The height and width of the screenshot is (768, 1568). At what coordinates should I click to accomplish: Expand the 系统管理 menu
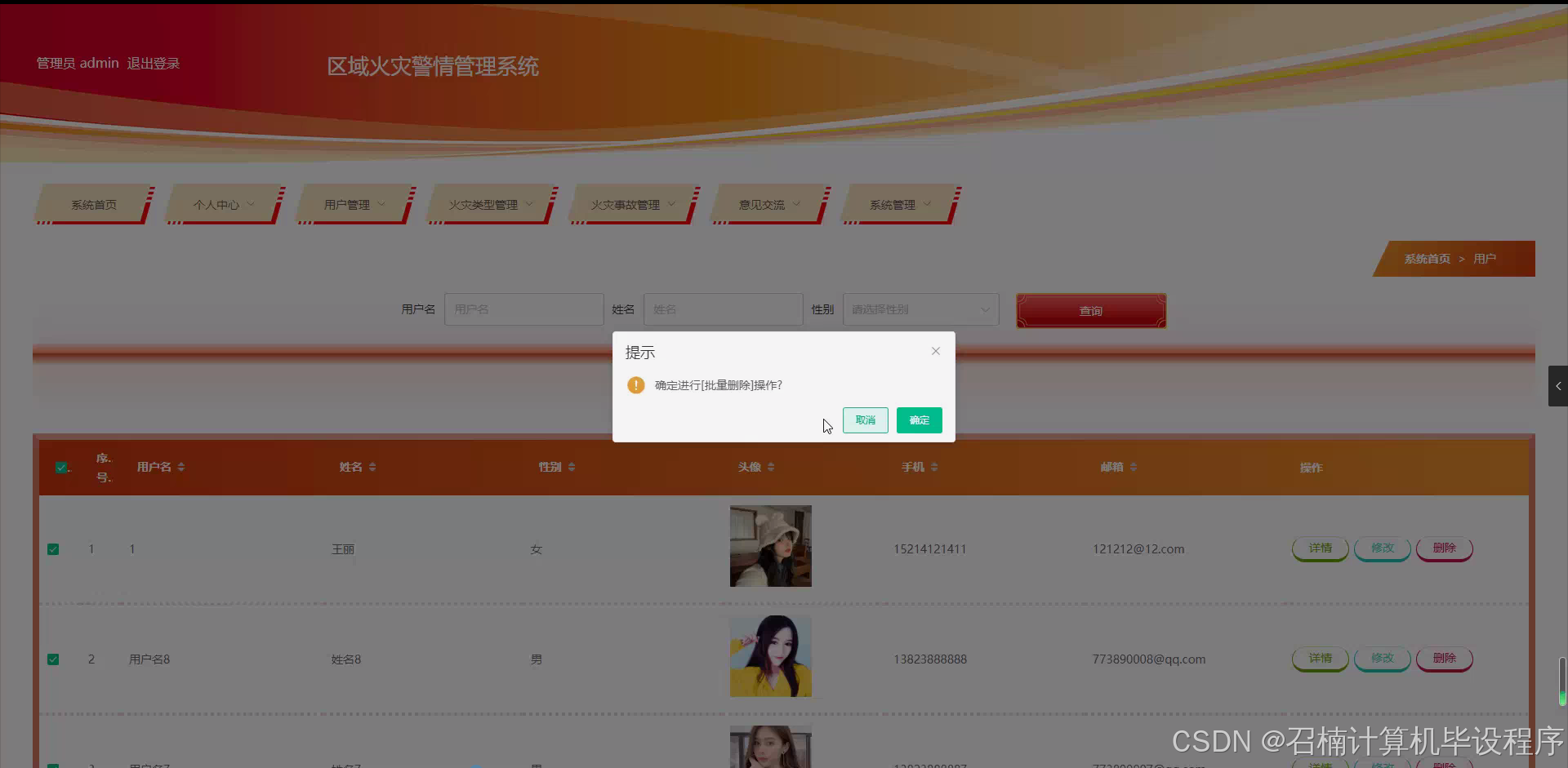click(x=901, y=205)
